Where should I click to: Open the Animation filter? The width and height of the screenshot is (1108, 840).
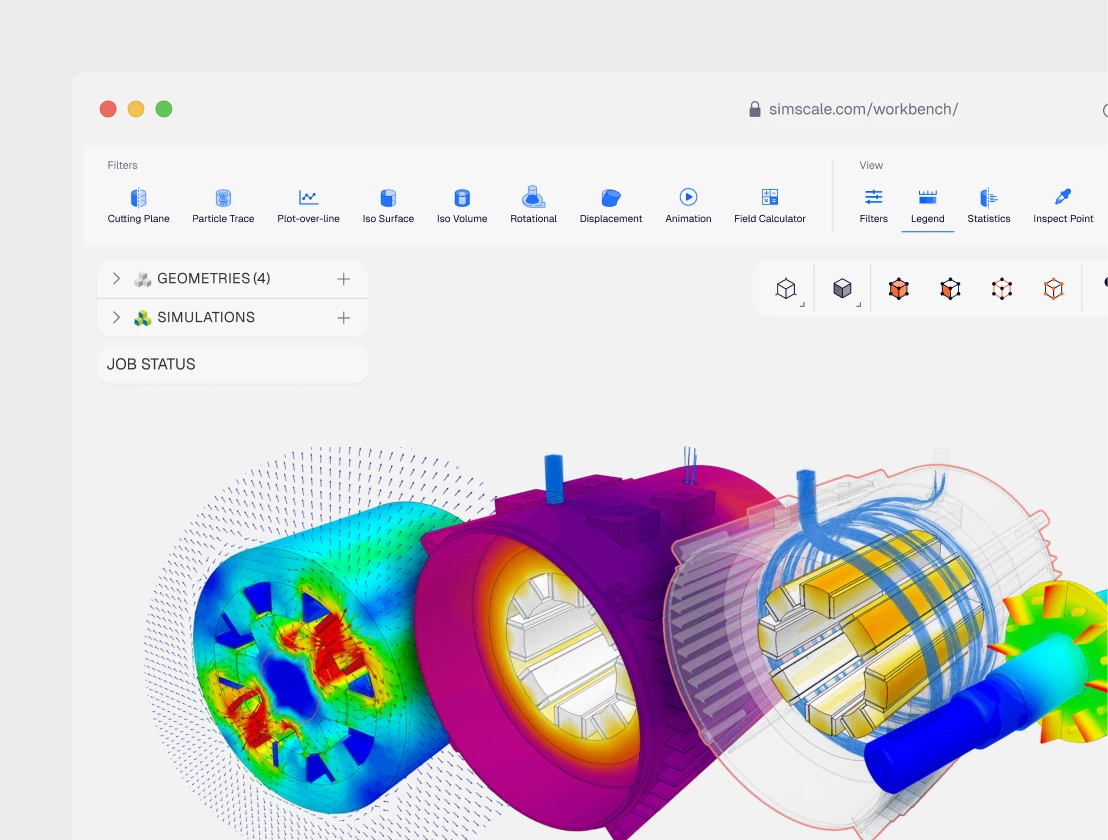[688, 206]
